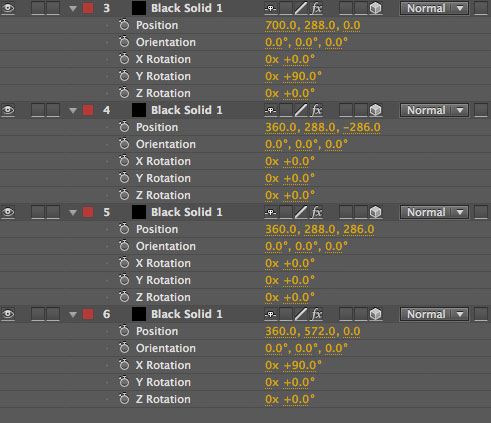Collapse layer 6 disclosure triangle

(x=73, y=315)
